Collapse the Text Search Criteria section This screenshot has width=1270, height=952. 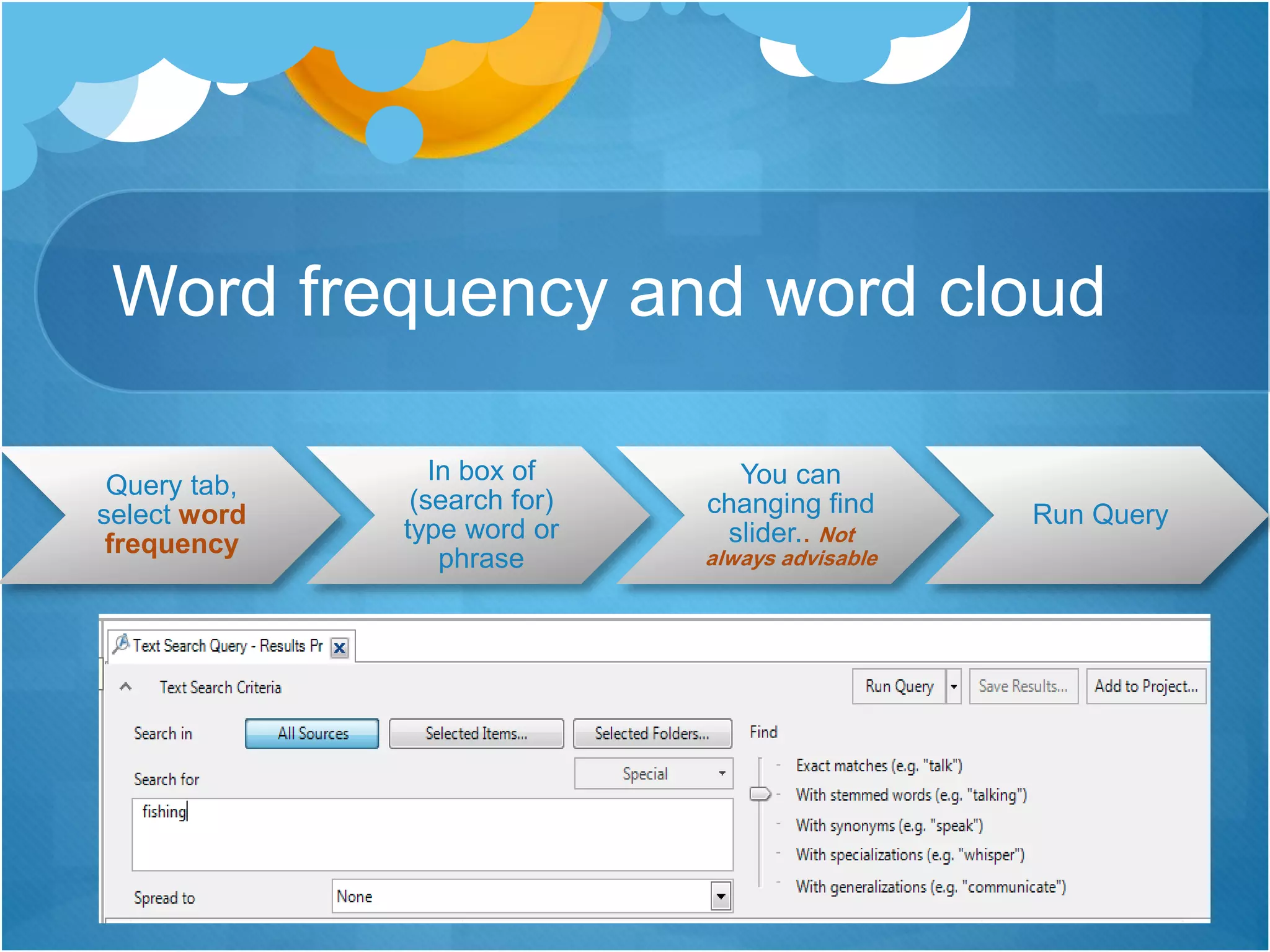coord(126,687)
